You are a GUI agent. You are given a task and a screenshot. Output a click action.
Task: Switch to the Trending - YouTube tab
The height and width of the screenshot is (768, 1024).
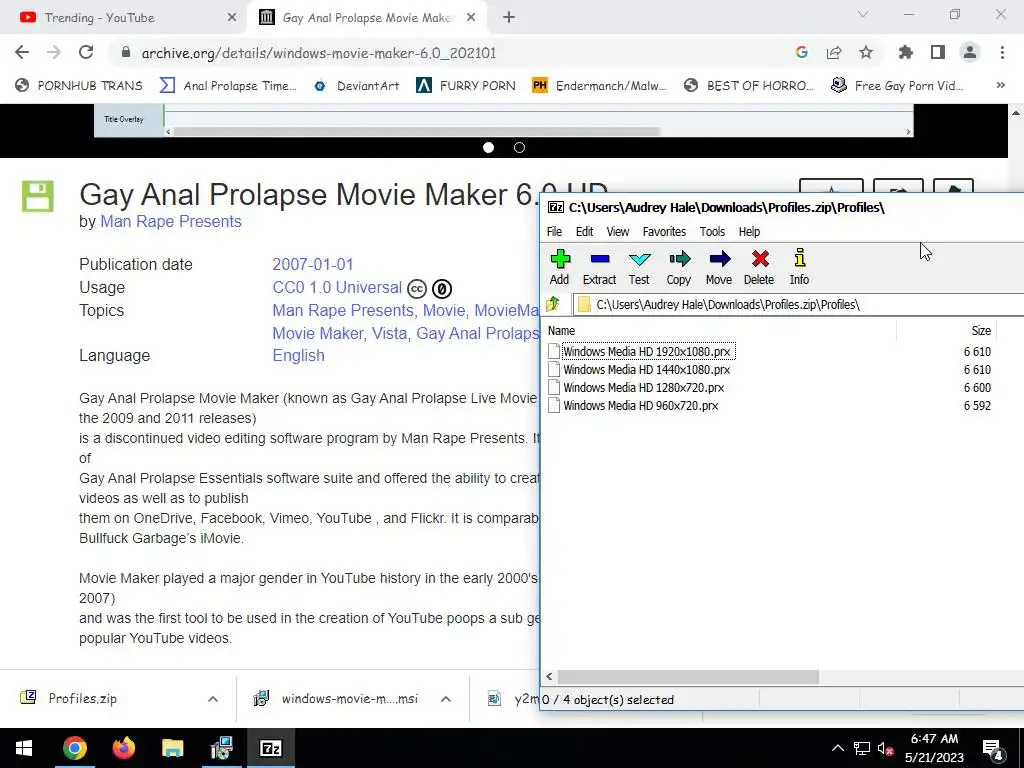click(x=124, y=18)
